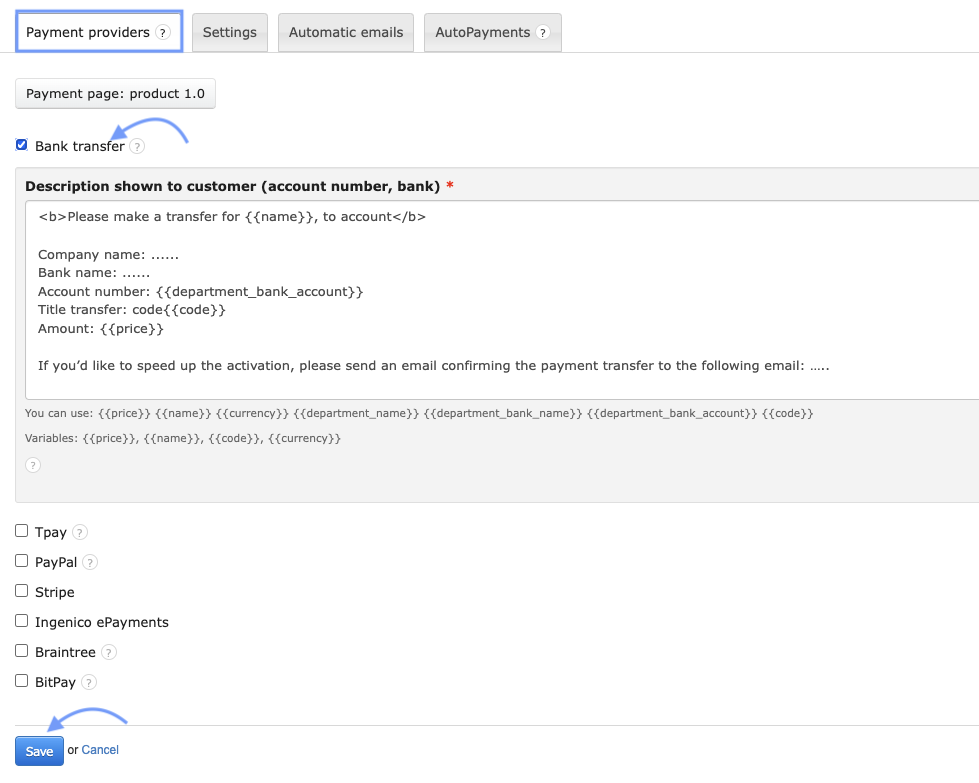Click help icon next to Bank transfer
The image size is (979, 783).
137,147
